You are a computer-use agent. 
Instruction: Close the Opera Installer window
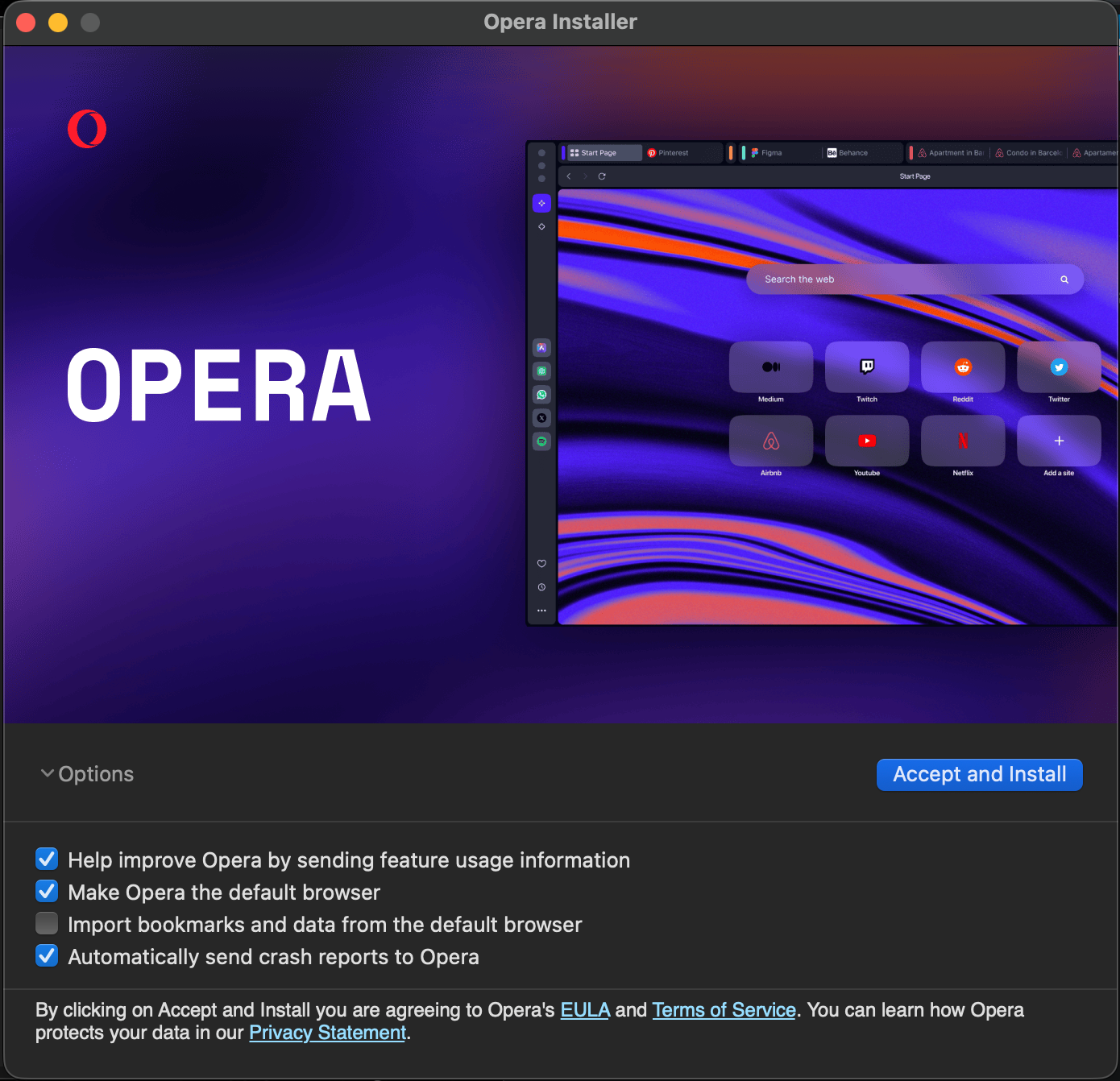click(26, 23)
